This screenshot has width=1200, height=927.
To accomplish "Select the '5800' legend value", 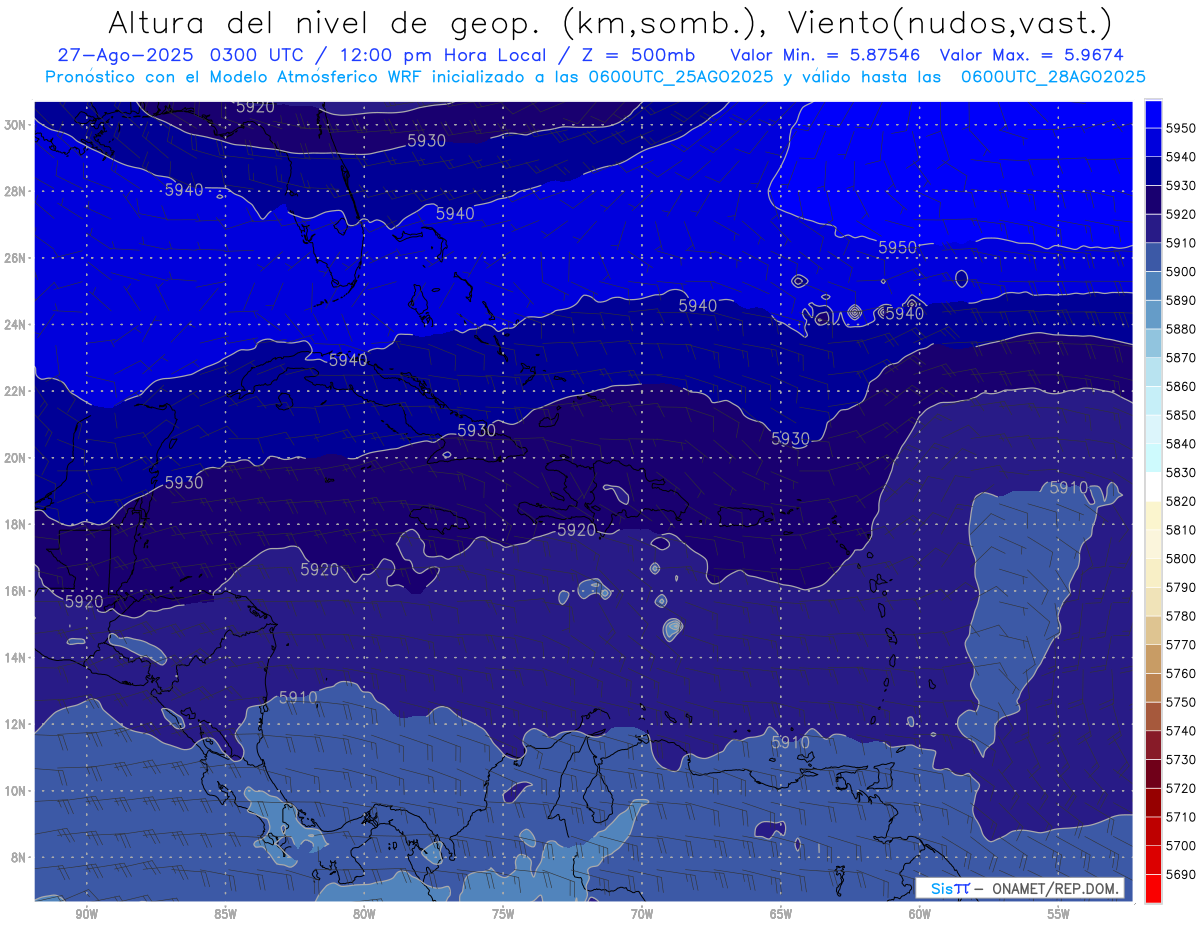I will coord(1181,559).
